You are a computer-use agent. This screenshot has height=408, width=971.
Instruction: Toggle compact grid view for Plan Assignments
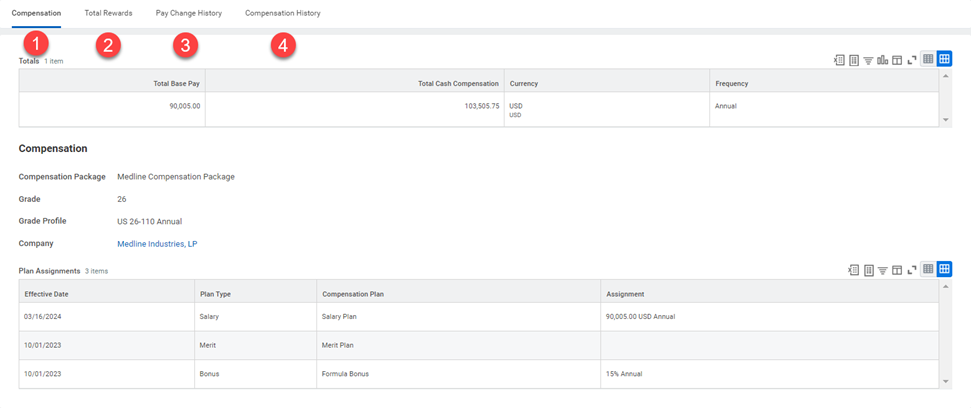[x=928, y=270]
